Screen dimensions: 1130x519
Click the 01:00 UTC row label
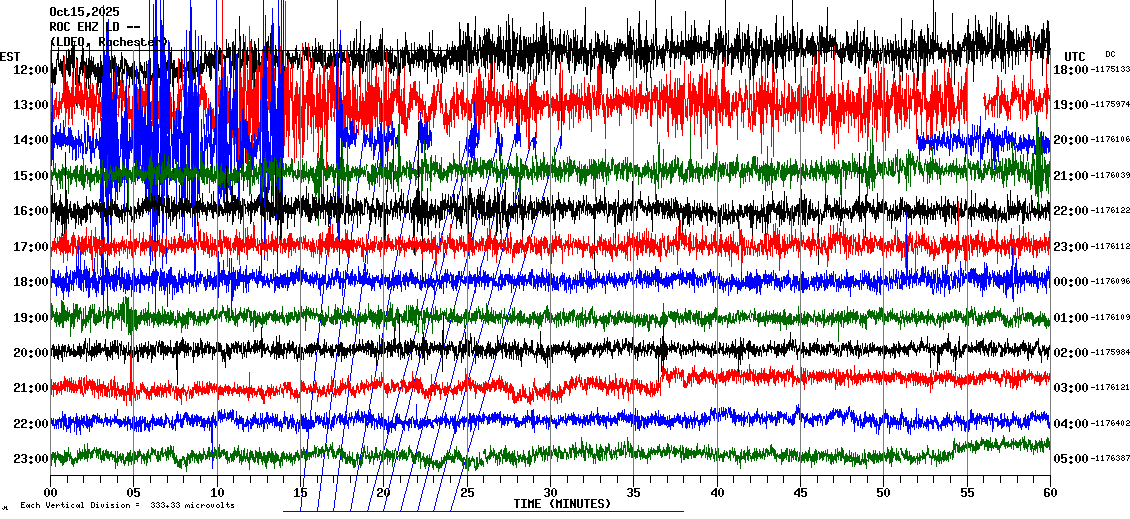tap(1070, 317)
